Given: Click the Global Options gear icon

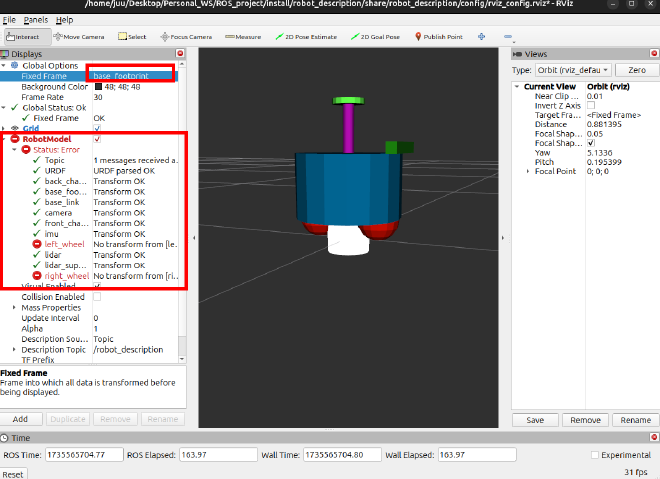Looking at the screenshot, I should pyautogui.click(x=15, y=65).
